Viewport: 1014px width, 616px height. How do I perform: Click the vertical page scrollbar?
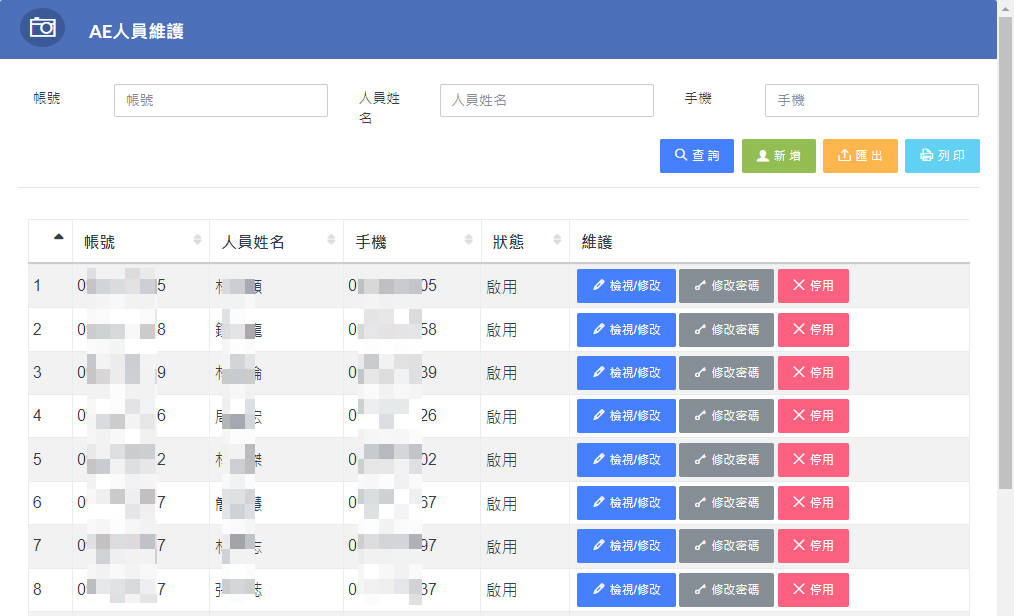(1005, 252)
